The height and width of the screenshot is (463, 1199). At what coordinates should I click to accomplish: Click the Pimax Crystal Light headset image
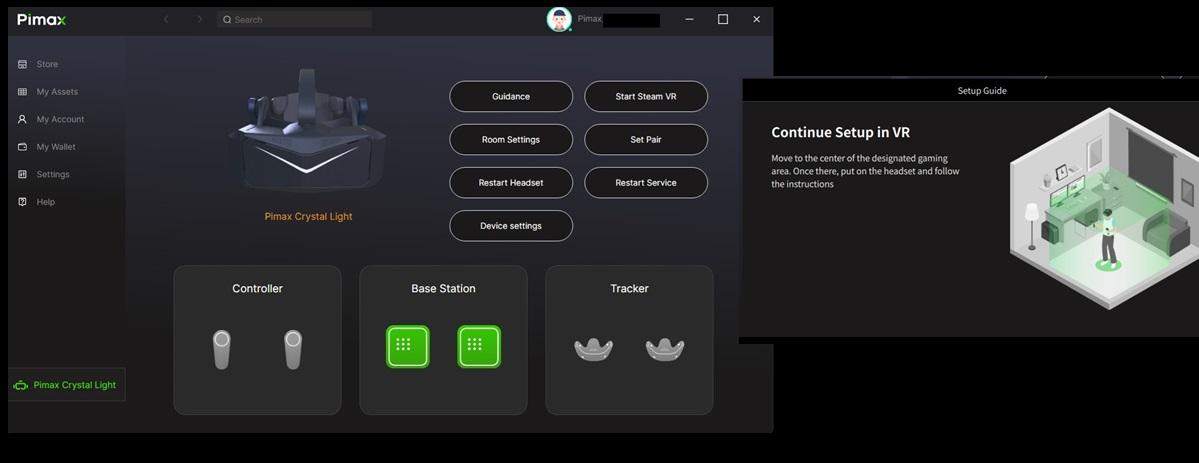307,131
